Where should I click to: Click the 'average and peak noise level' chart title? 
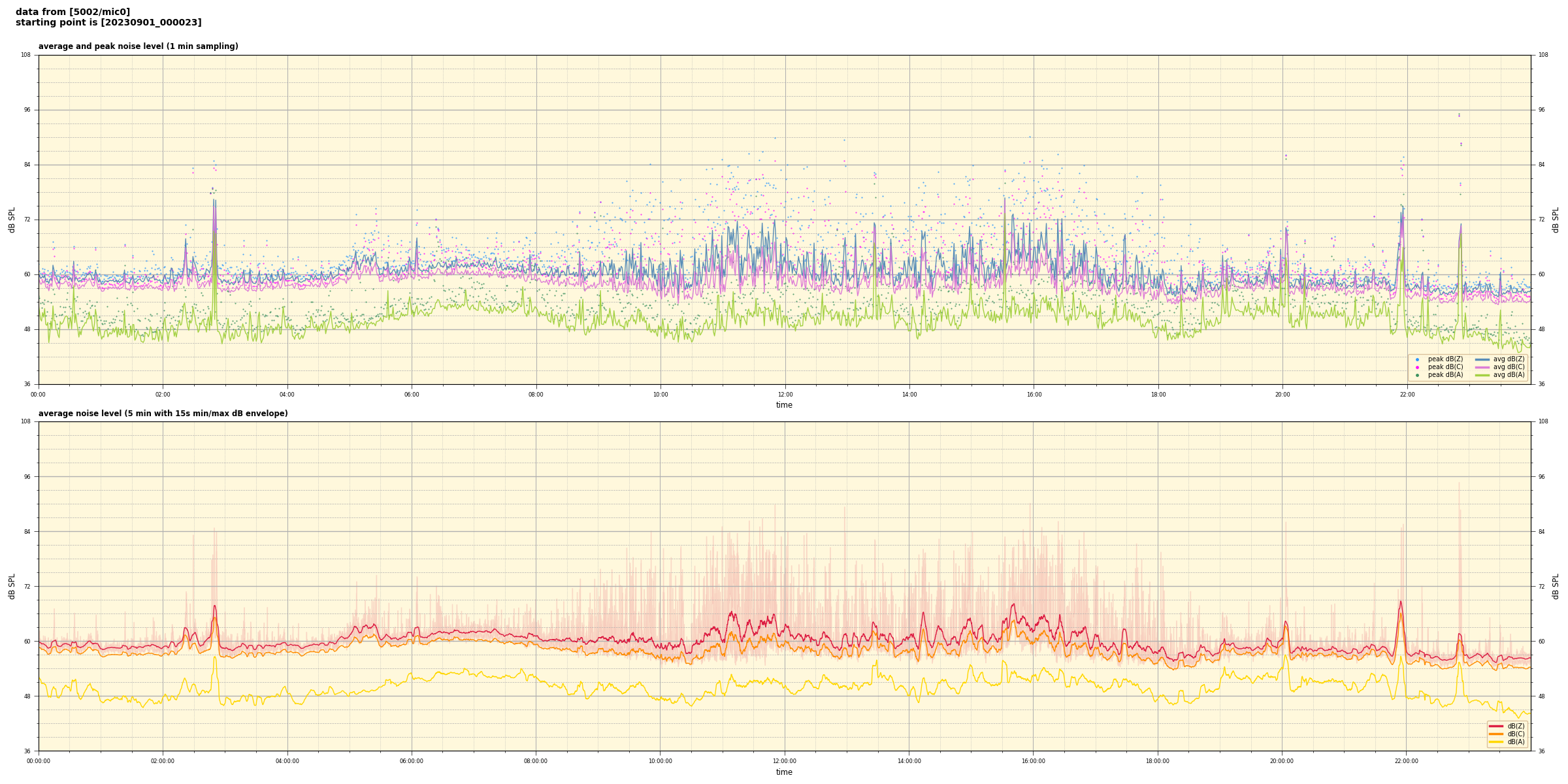point(138,46)
